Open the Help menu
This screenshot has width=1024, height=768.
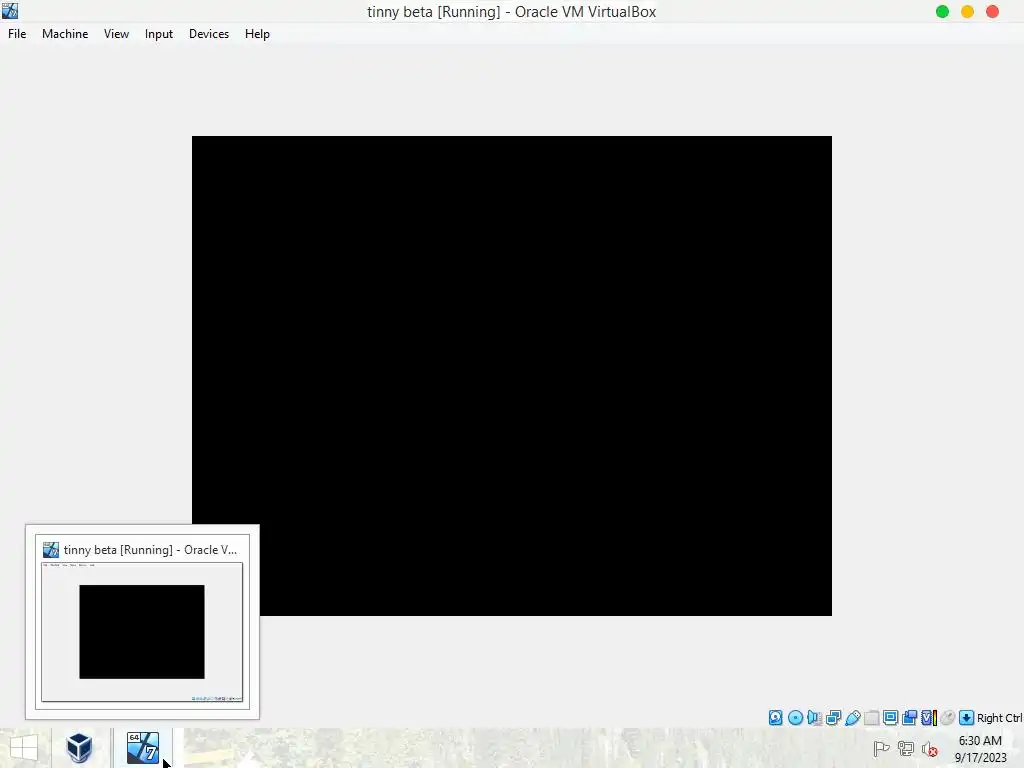pyautogui.click(x=257, y=34)
